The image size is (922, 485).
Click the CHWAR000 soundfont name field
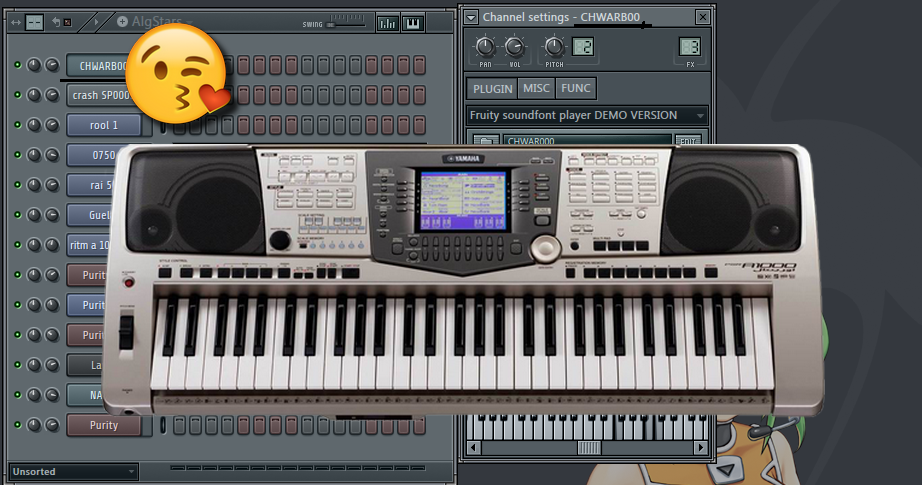(587, 141)
